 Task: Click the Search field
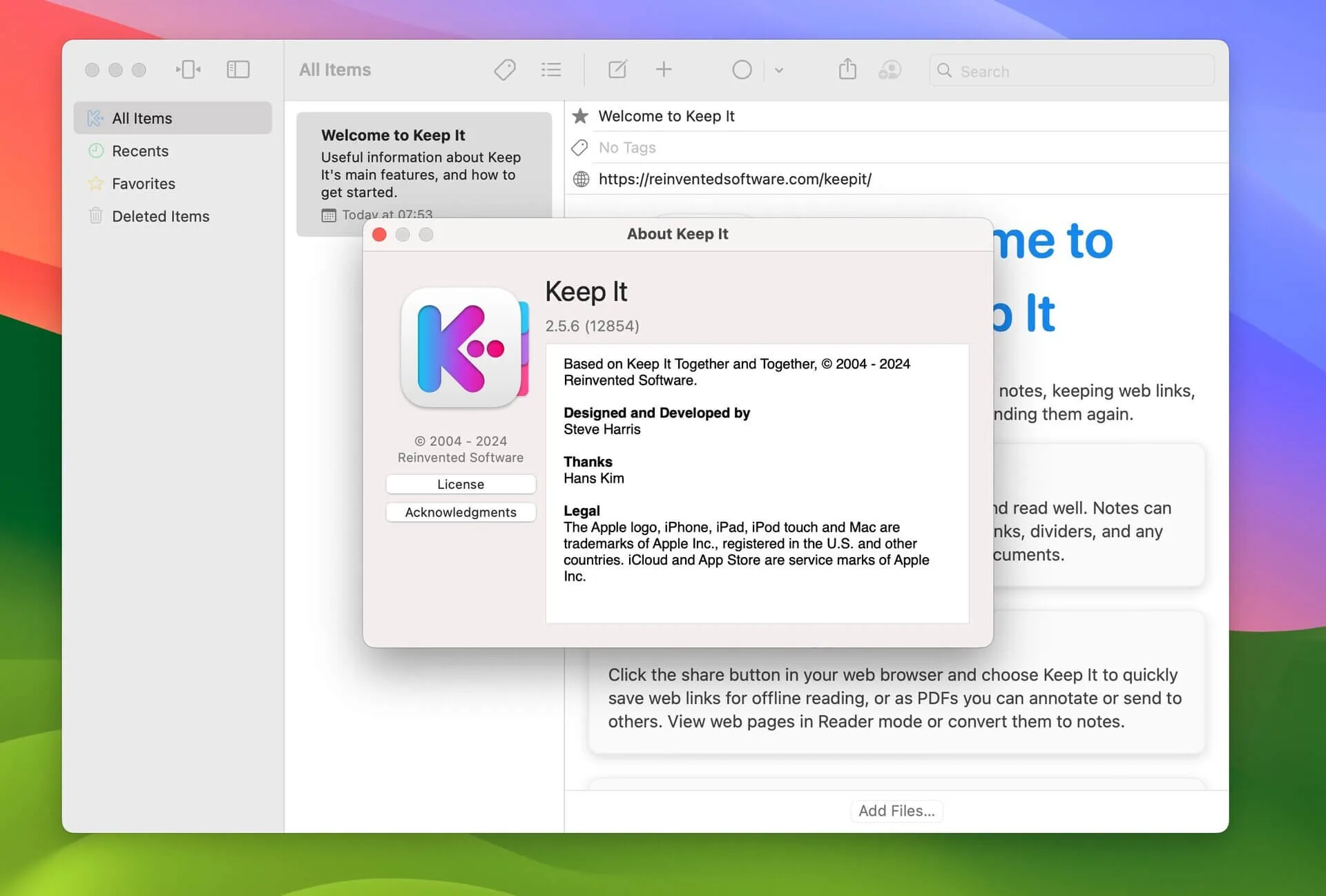(x=1072, y=71)
